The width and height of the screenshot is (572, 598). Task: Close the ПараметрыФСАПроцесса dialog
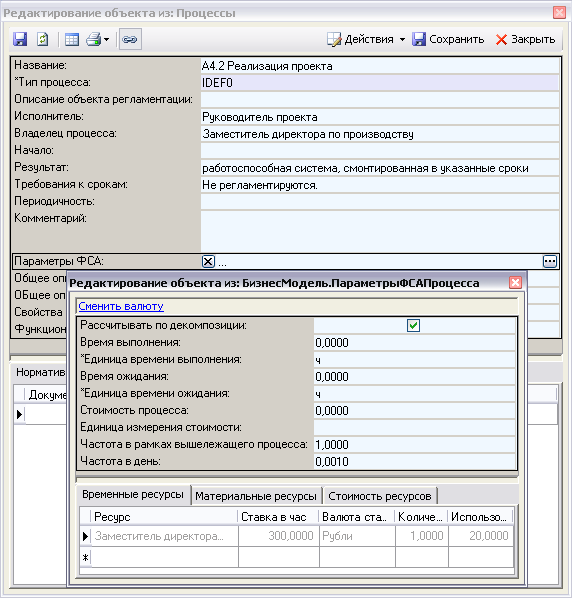[515, 283]
